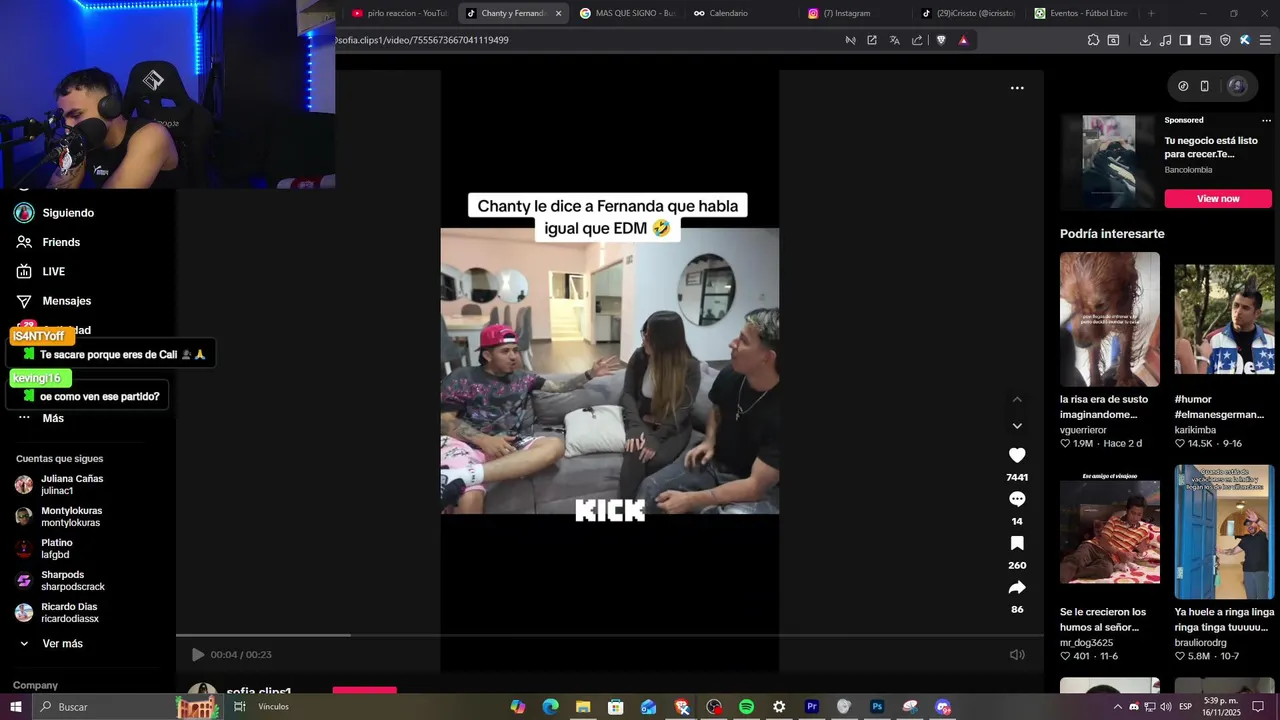Screen dimensions: 1280x720
Task: Open Photoshop from the taskbar
Action: tap(877, 707)
